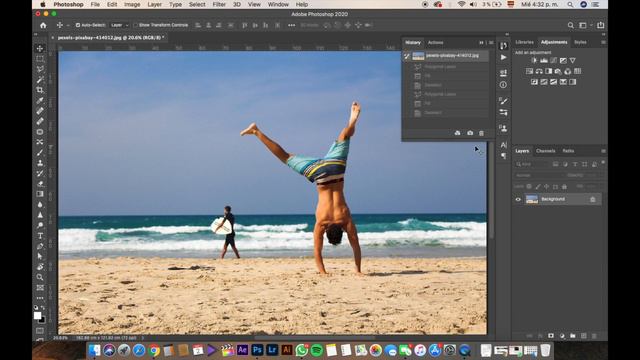
Task: Open the History panel menu
Action: pyautogui.click(x=491, y=42)
